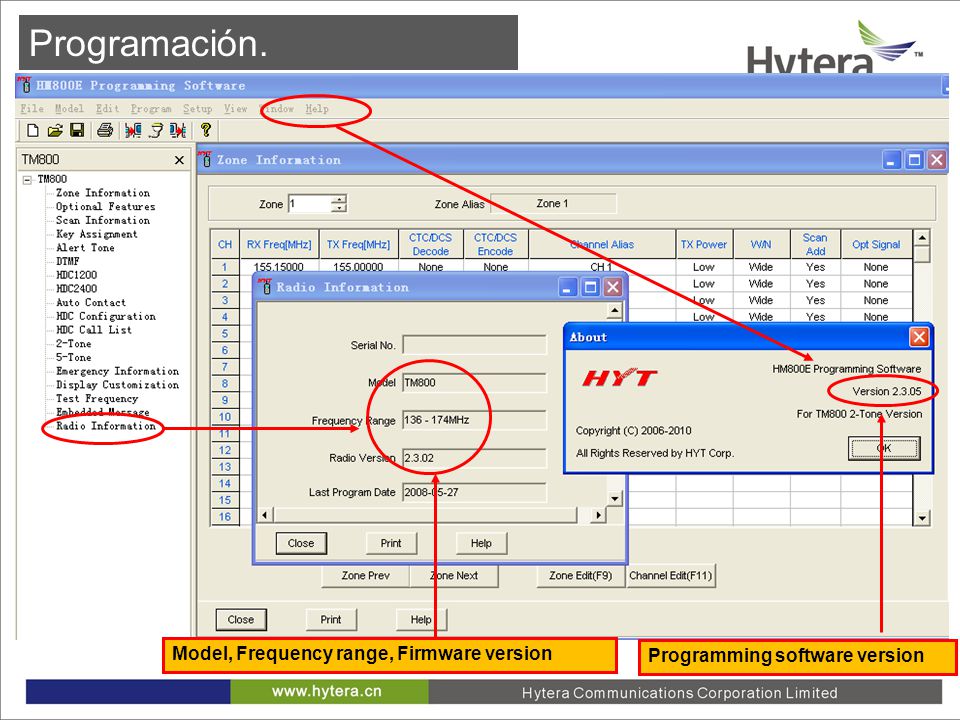Select Key Assignment in the tree
The height and width of the screenshot is (720, 960).
coord(97,234)
